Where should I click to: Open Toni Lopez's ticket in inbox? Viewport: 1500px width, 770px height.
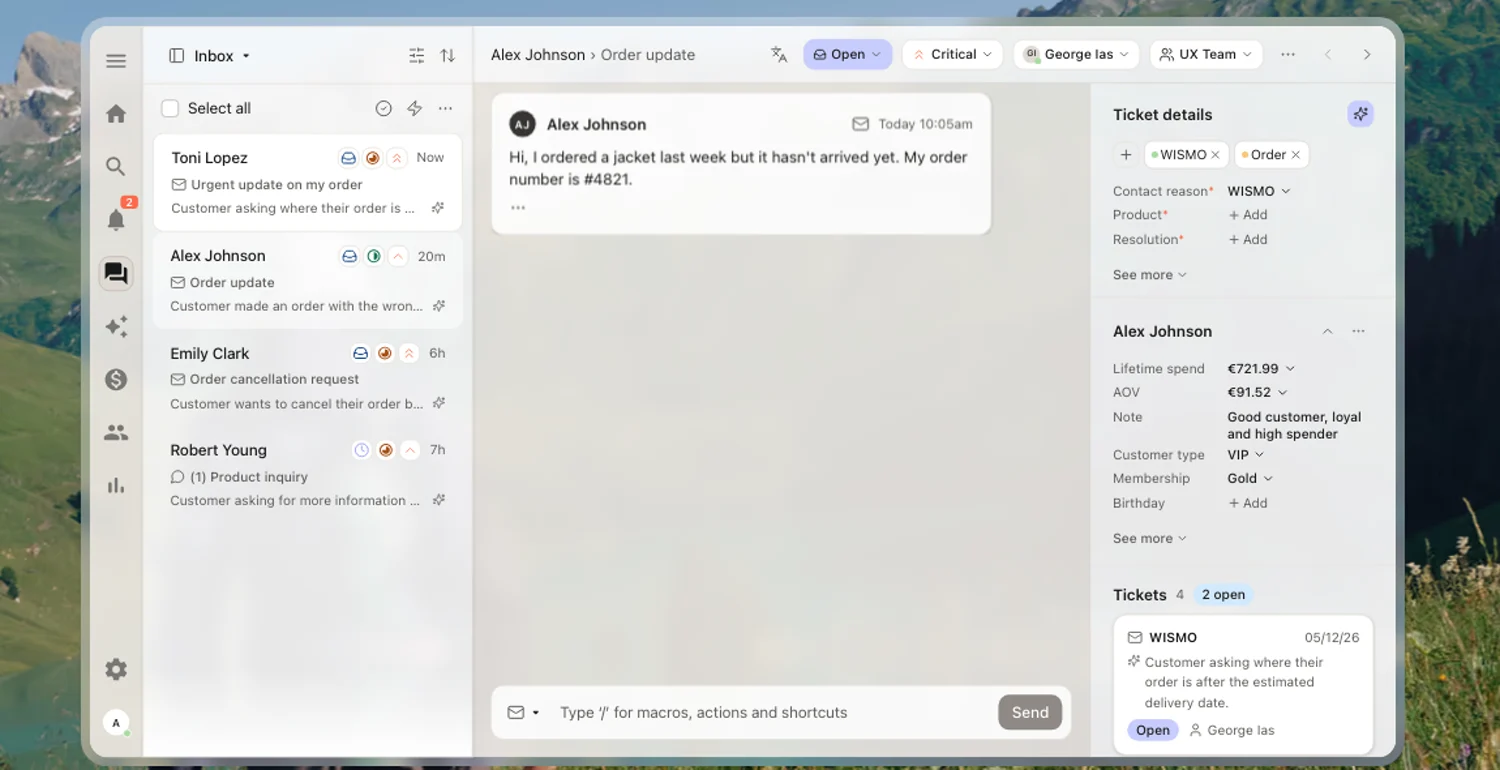coord(308,183)
